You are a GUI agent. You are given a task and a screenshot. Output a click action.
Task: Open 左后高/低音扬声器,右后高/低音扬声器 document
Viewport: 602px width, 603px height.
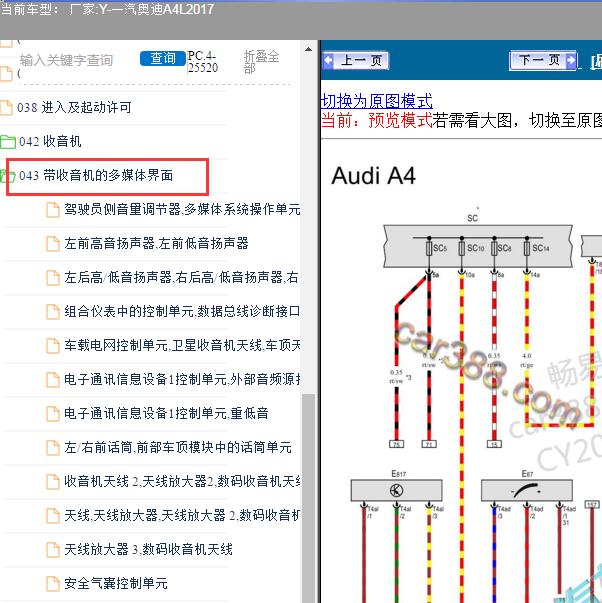tap(181, 277)
